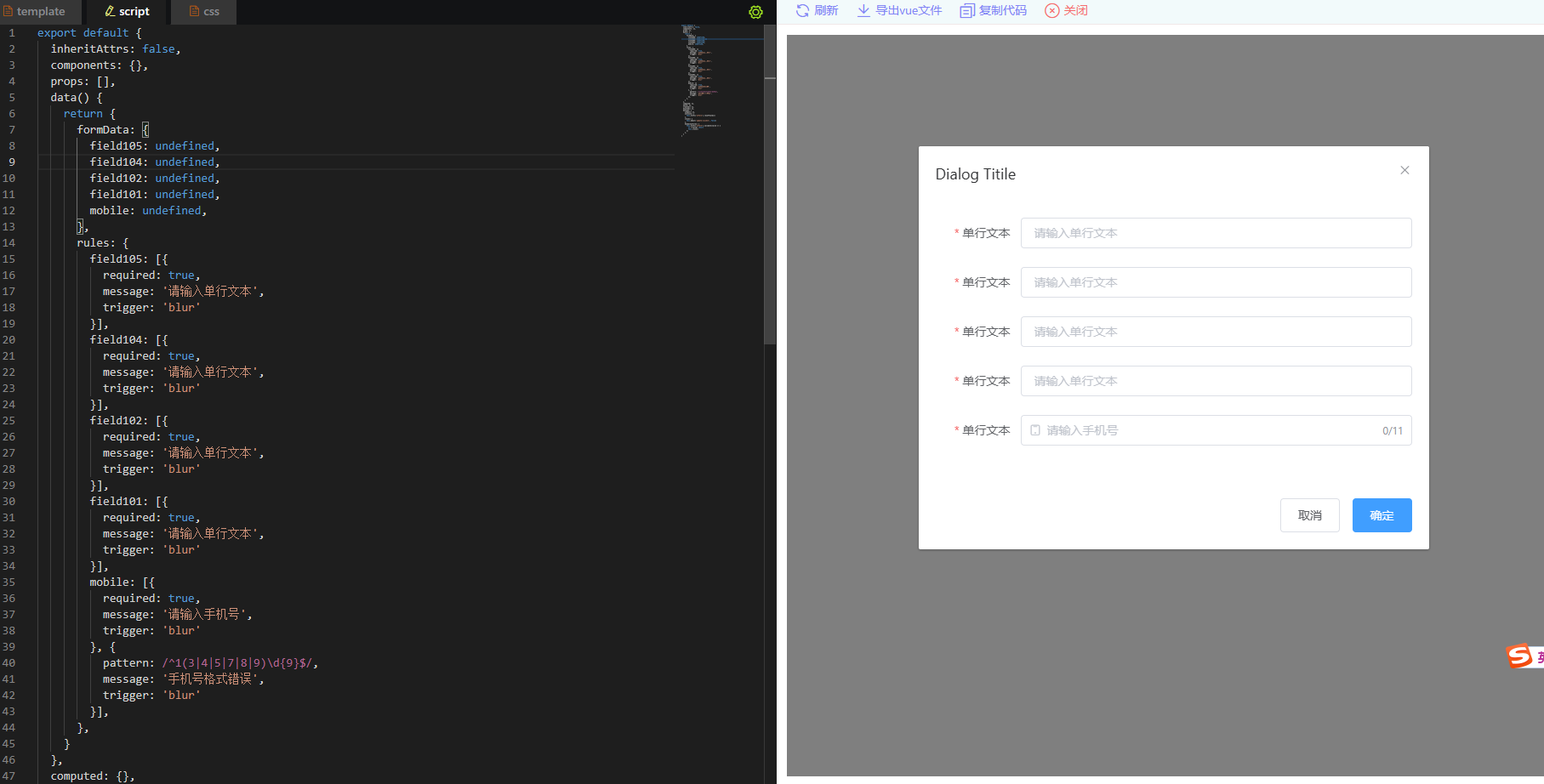Viewport: 1544px width, 784px height.
Task: Select the script tab
Action: pyautogui.click(x=128, y=11)
